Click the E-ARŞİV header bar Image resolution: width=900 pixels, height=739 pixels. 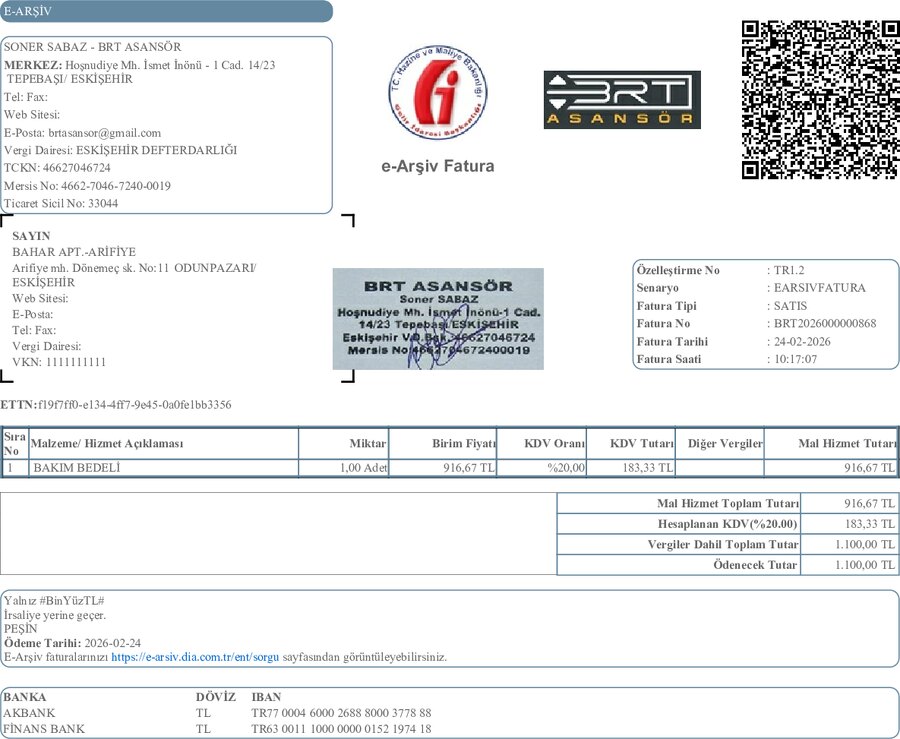click(166, 11)
